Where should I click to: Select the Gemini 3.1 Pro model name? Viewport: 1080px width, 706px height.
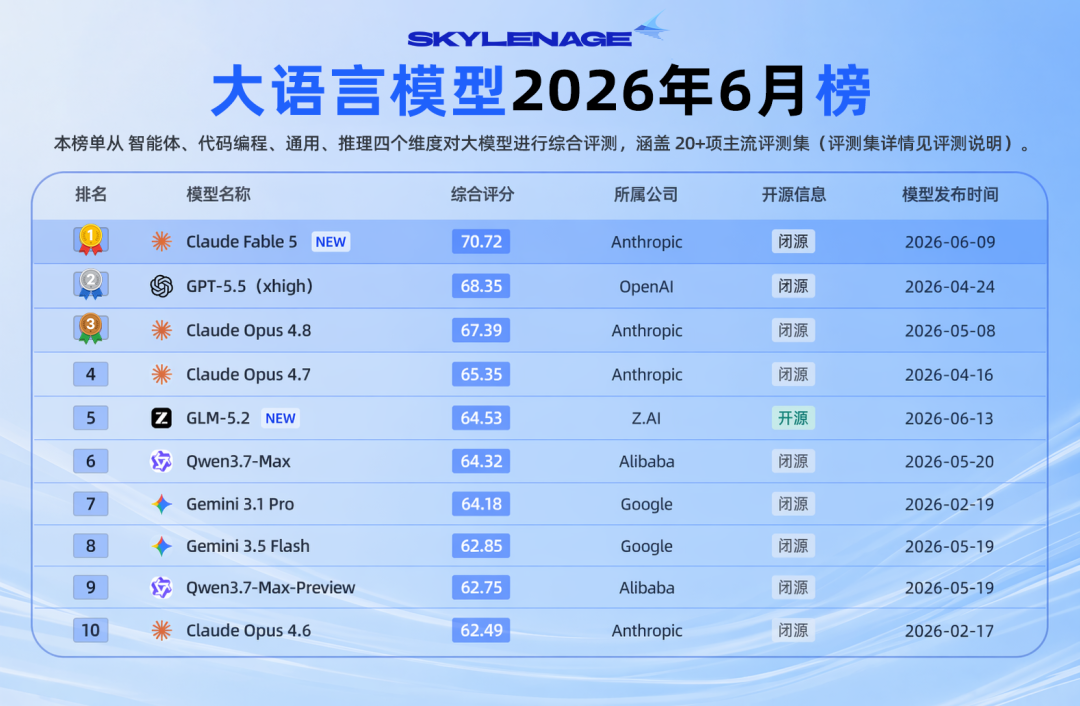point(240,504)
